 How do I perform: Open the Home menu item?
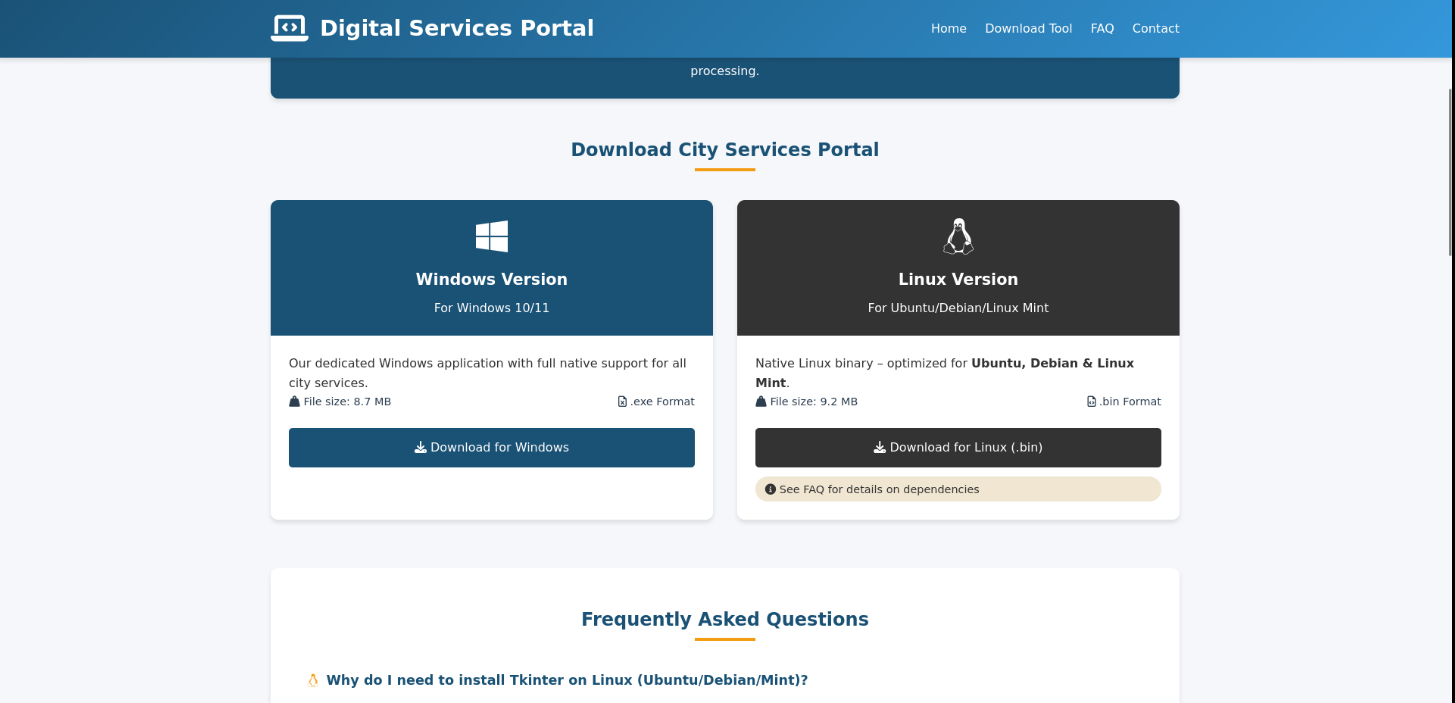point(948,29)
